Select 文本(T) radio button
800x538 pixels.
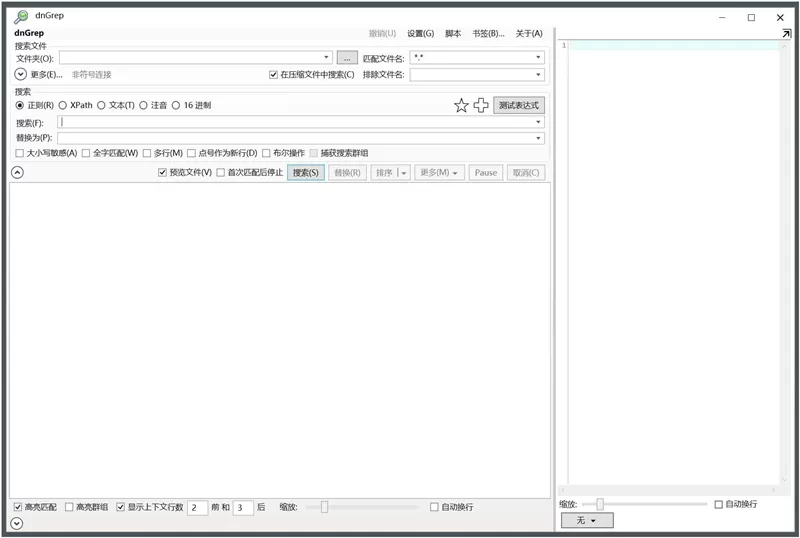point(101,105)
